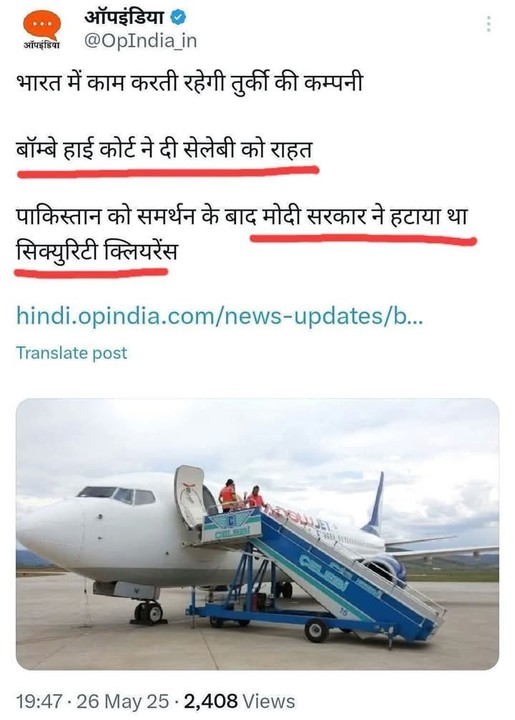
Task: Click the सिक्युरिटी क्लियरेंस text
Action: click(96, 251)
